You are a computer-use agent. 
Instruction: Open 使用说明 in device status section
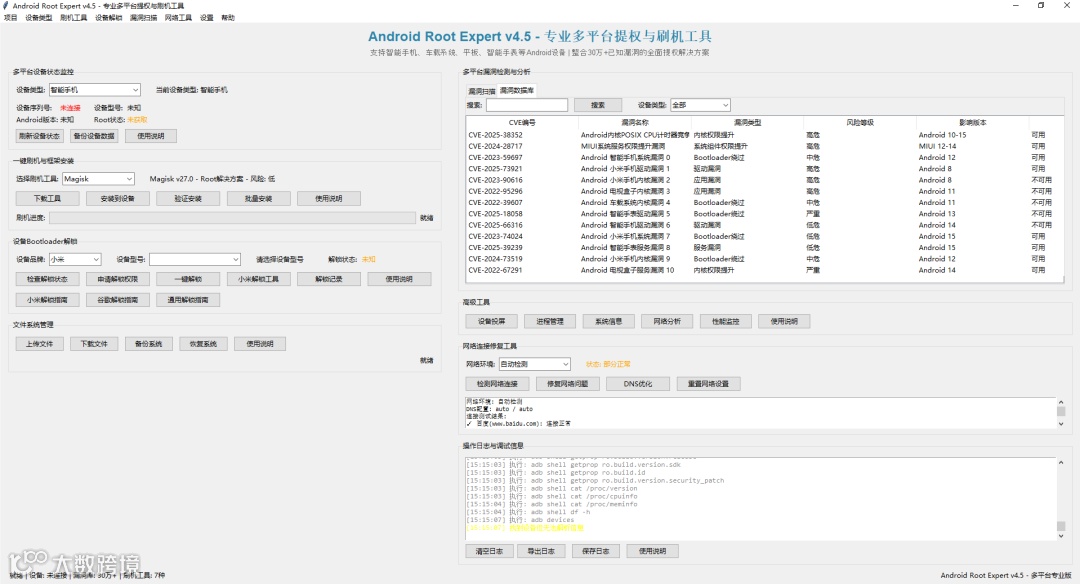(x=151, y=136)
